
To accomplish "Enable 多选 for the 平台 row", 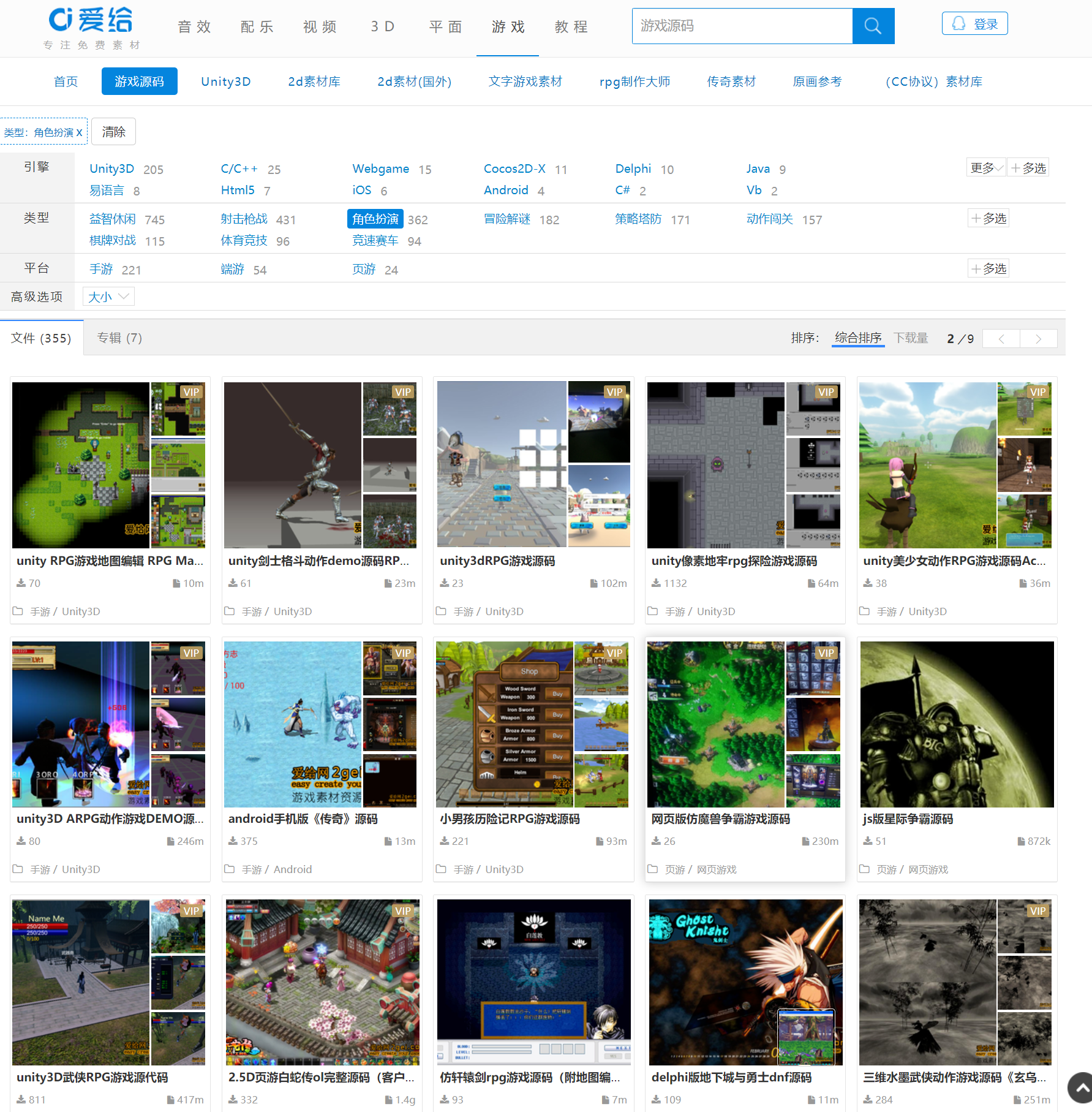I will coord(988,268).
